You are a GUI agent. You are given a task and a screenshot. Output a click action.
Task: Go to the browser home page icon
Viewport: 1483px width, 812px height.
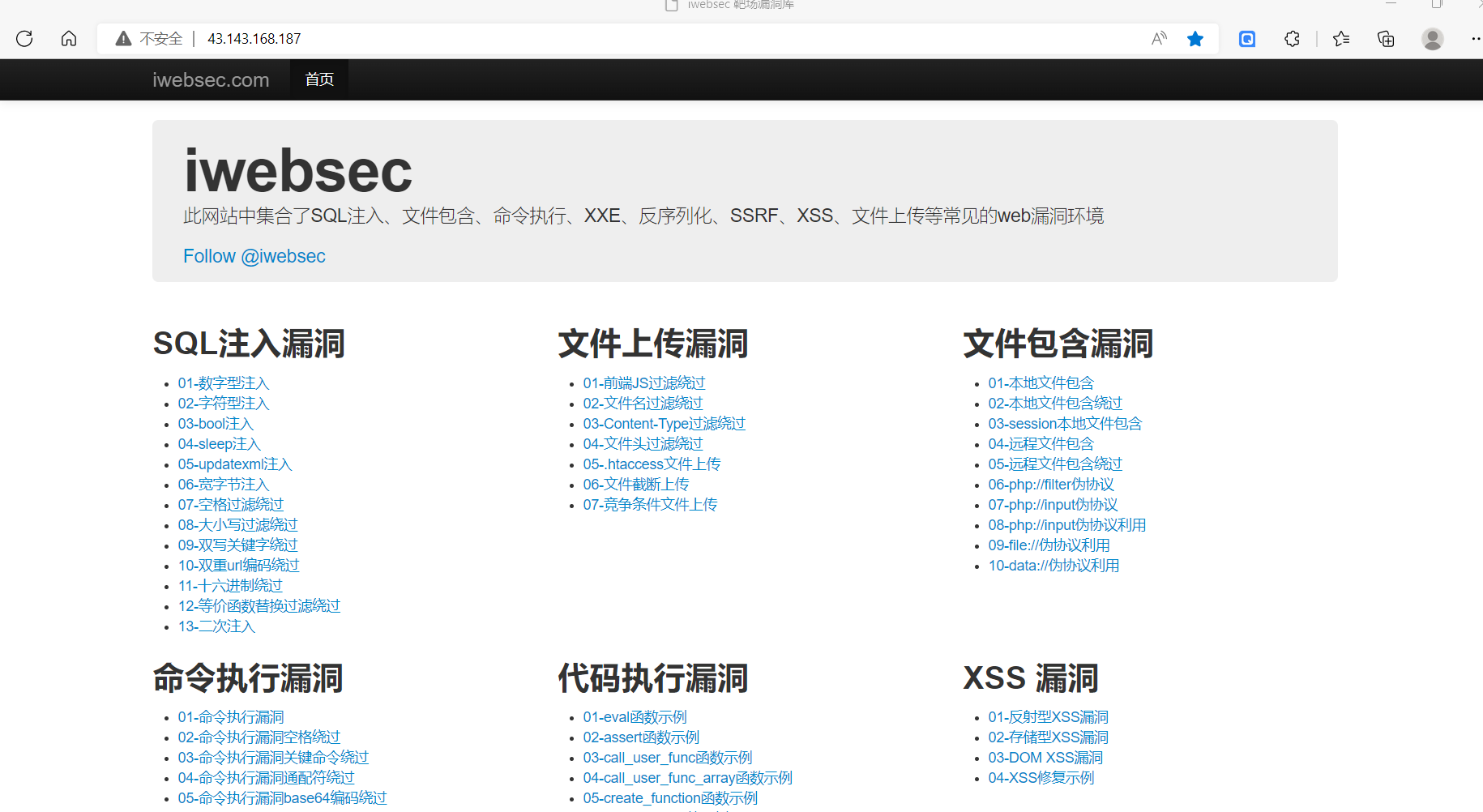coord(69,38)
